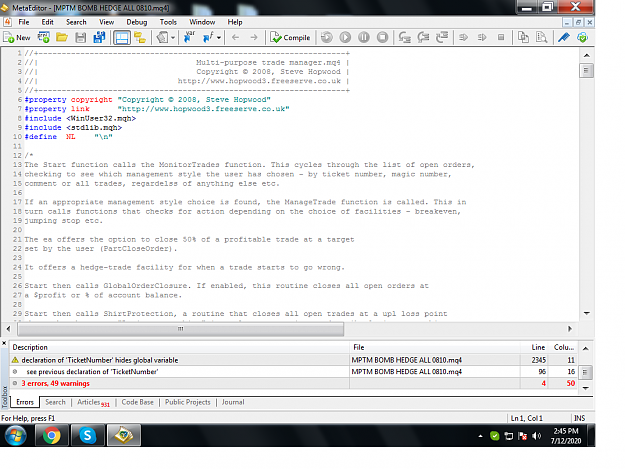
Task: Click the green MQL5 cloud icon
Action: click(582, 37)
